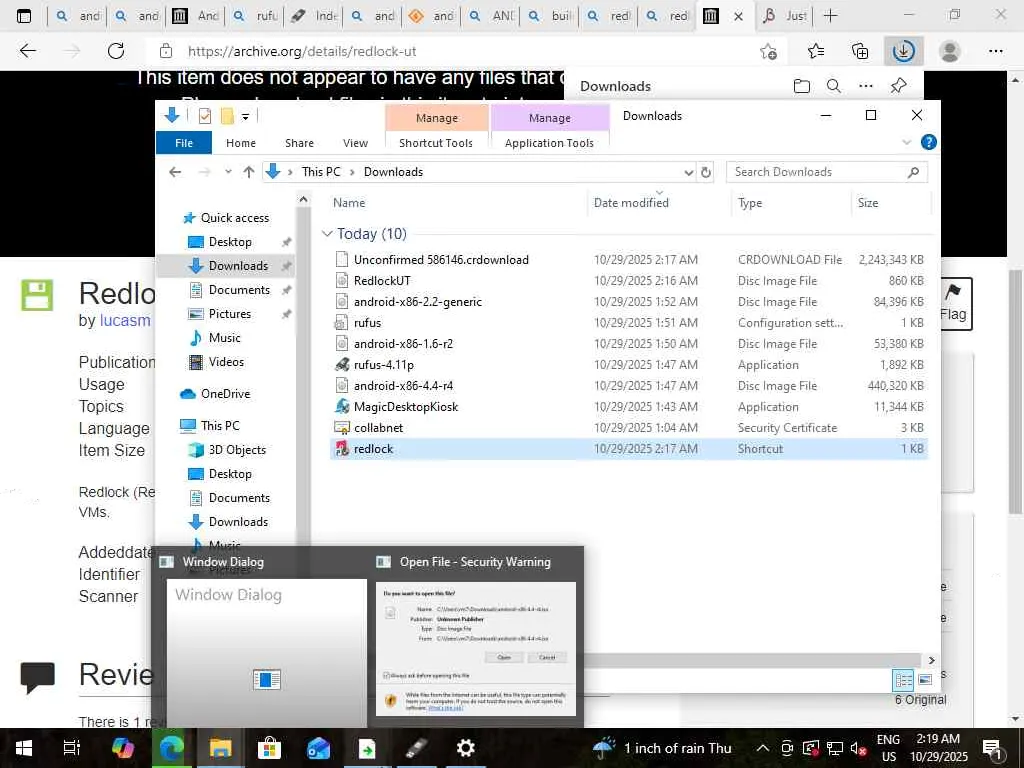Search downloads in Edge Downloads panel
1024x768 pixels.
point(833,86)
